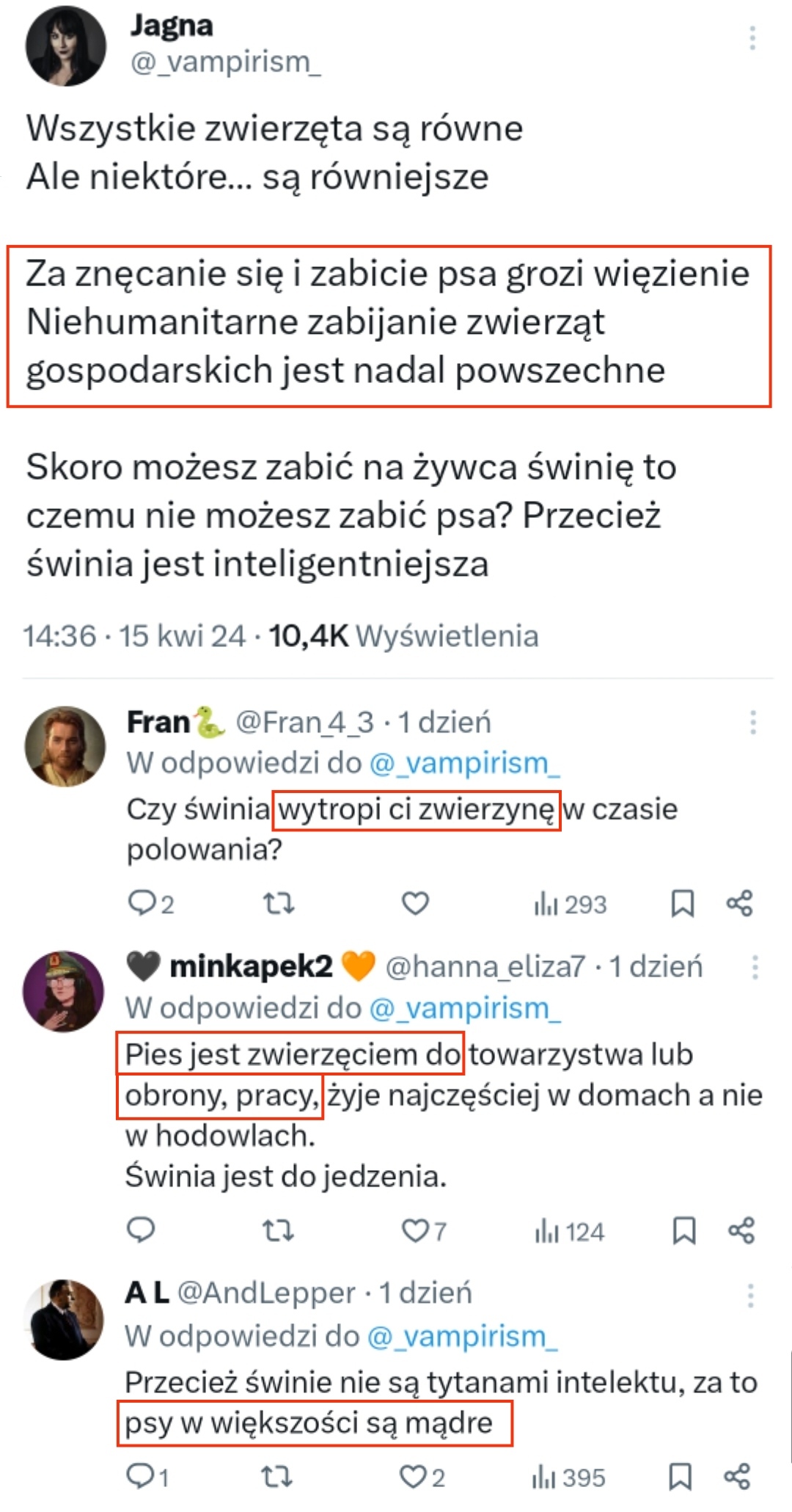The width and height of the screenshot is (792, 1512).
Task: Open more options for Jagna's post
Action: click(x=752, y=38)
